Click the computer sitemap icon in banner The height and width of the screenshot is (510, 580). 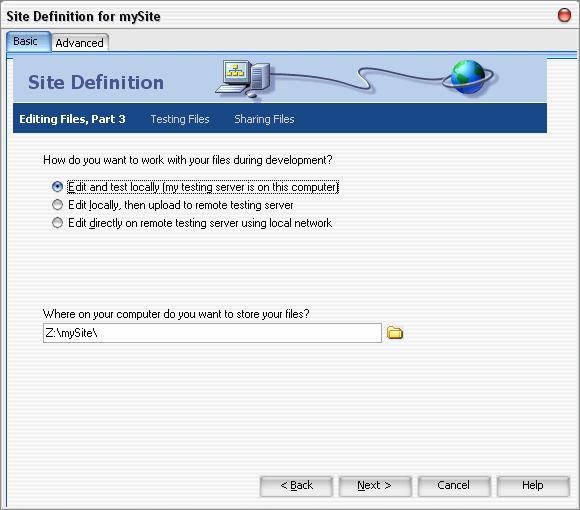243,79
